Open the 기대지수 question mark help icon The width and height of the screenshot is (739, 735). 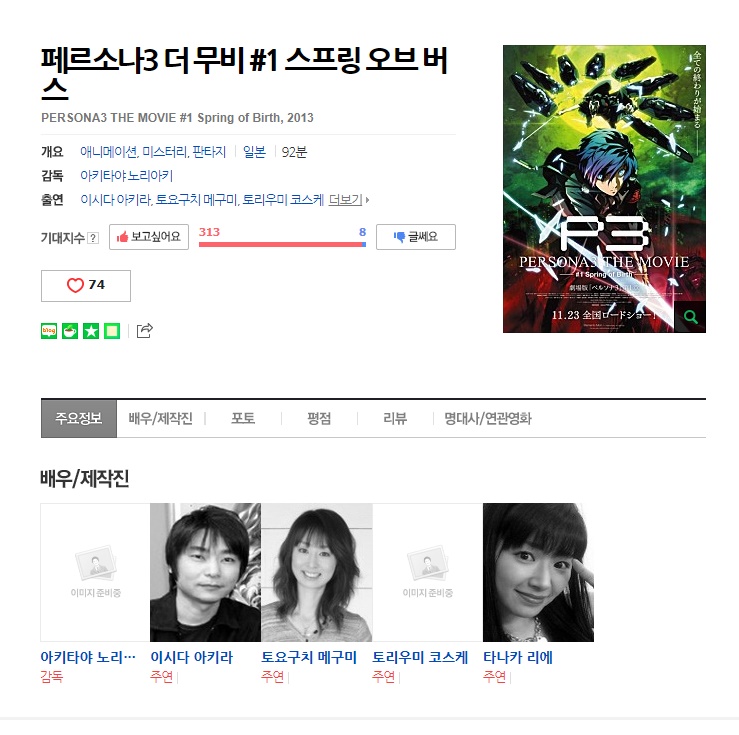93,238
